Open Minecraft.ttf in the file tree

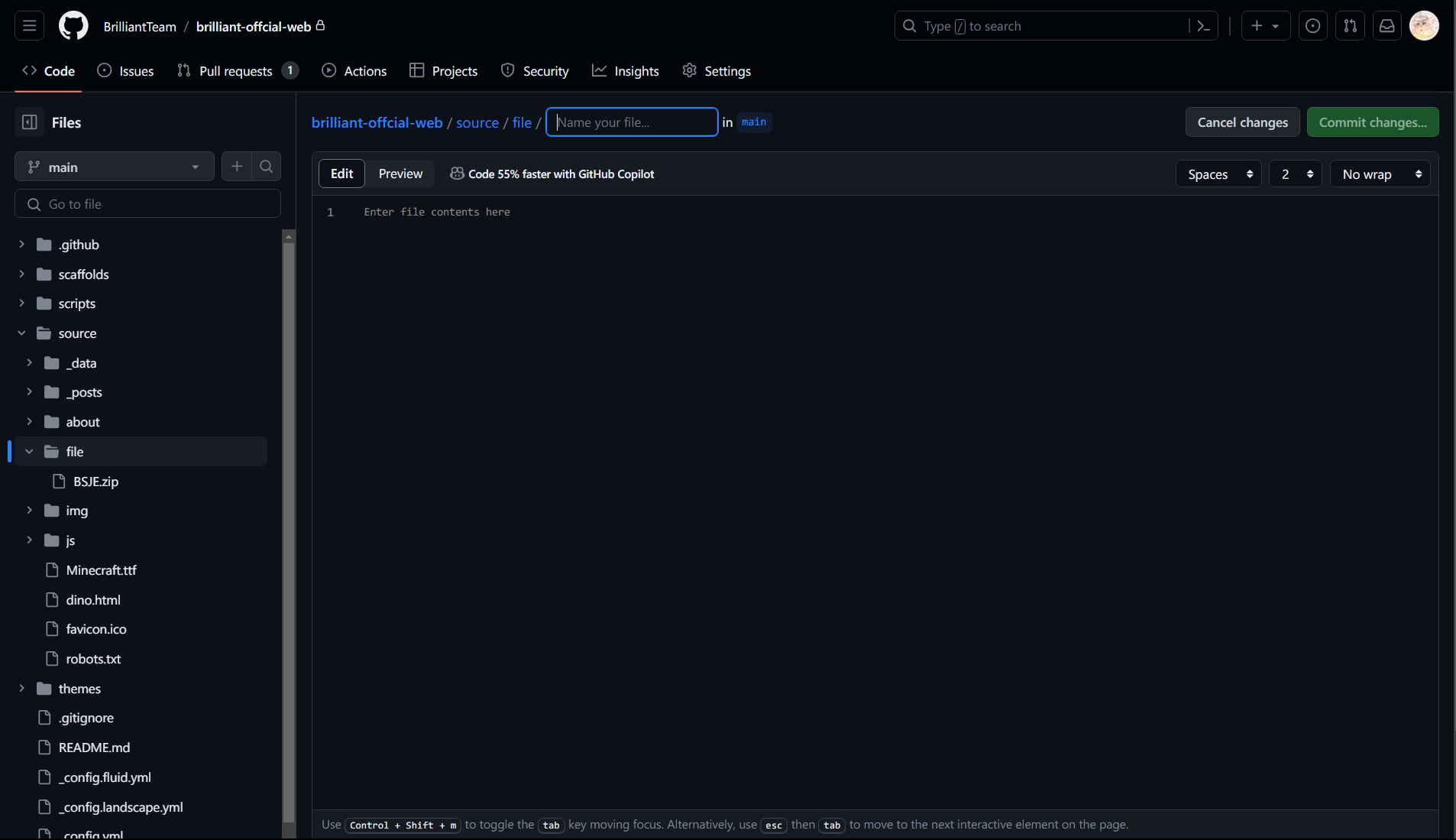pyautogui.click(x=101, y=570)
